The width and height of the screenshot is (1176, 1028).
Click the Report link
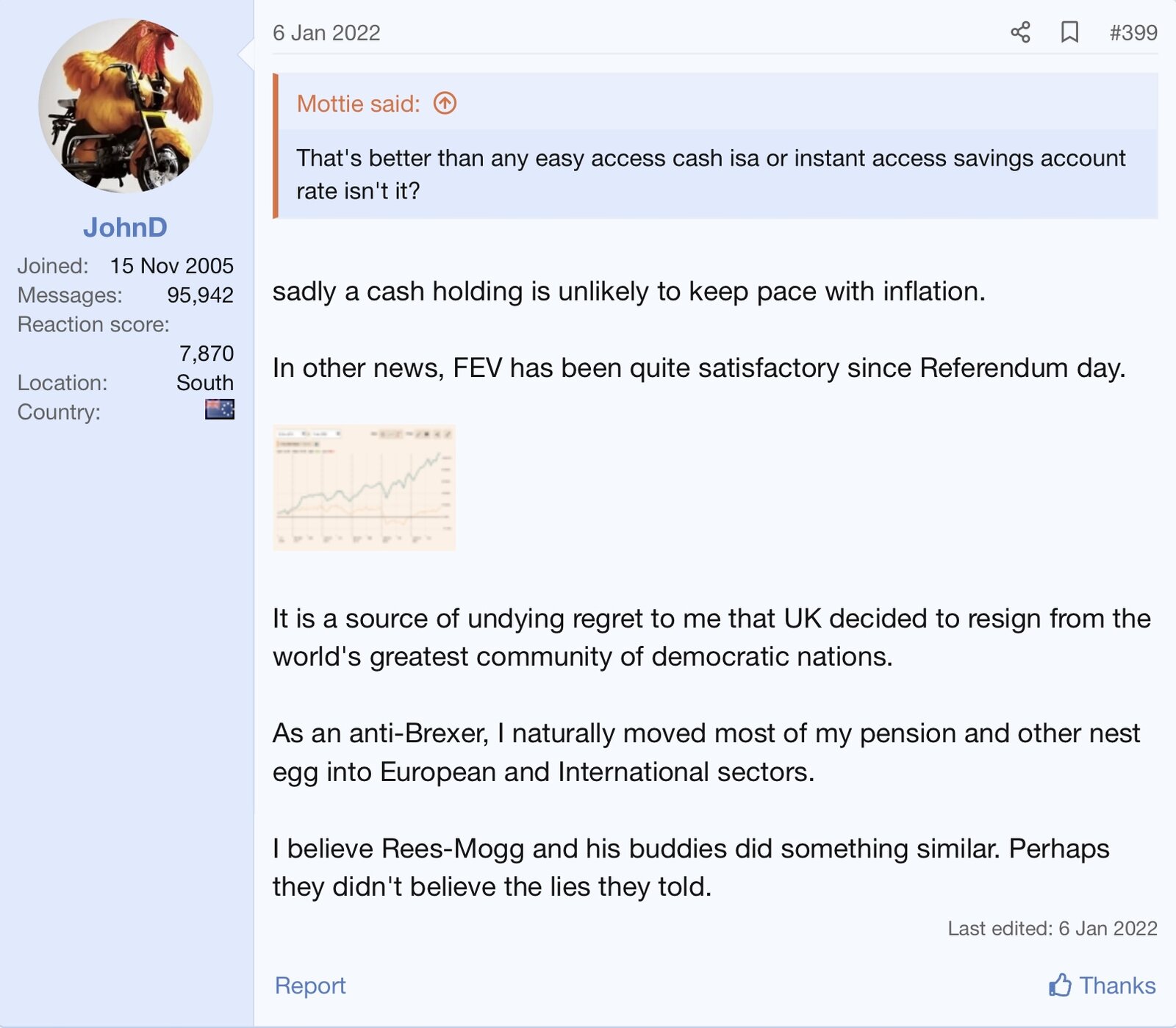coord(309,985)
